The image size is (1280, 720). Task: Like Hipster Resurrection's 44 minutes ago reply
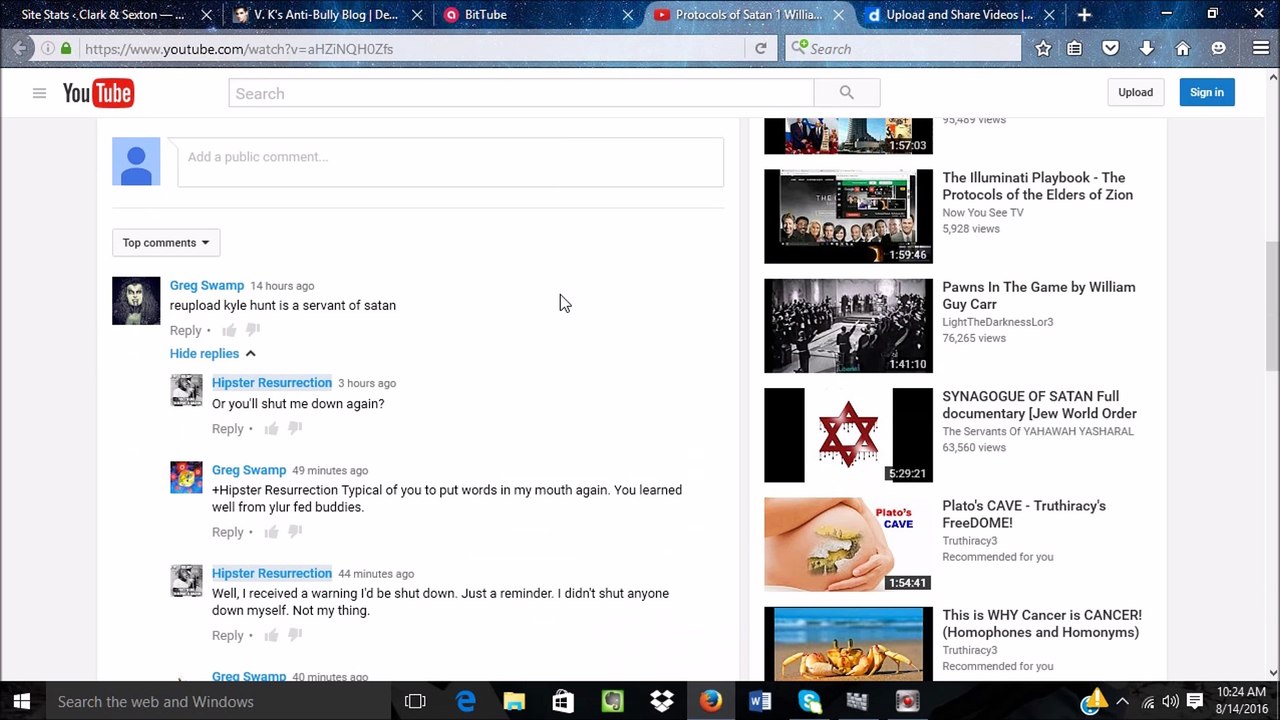click(271, 635)
